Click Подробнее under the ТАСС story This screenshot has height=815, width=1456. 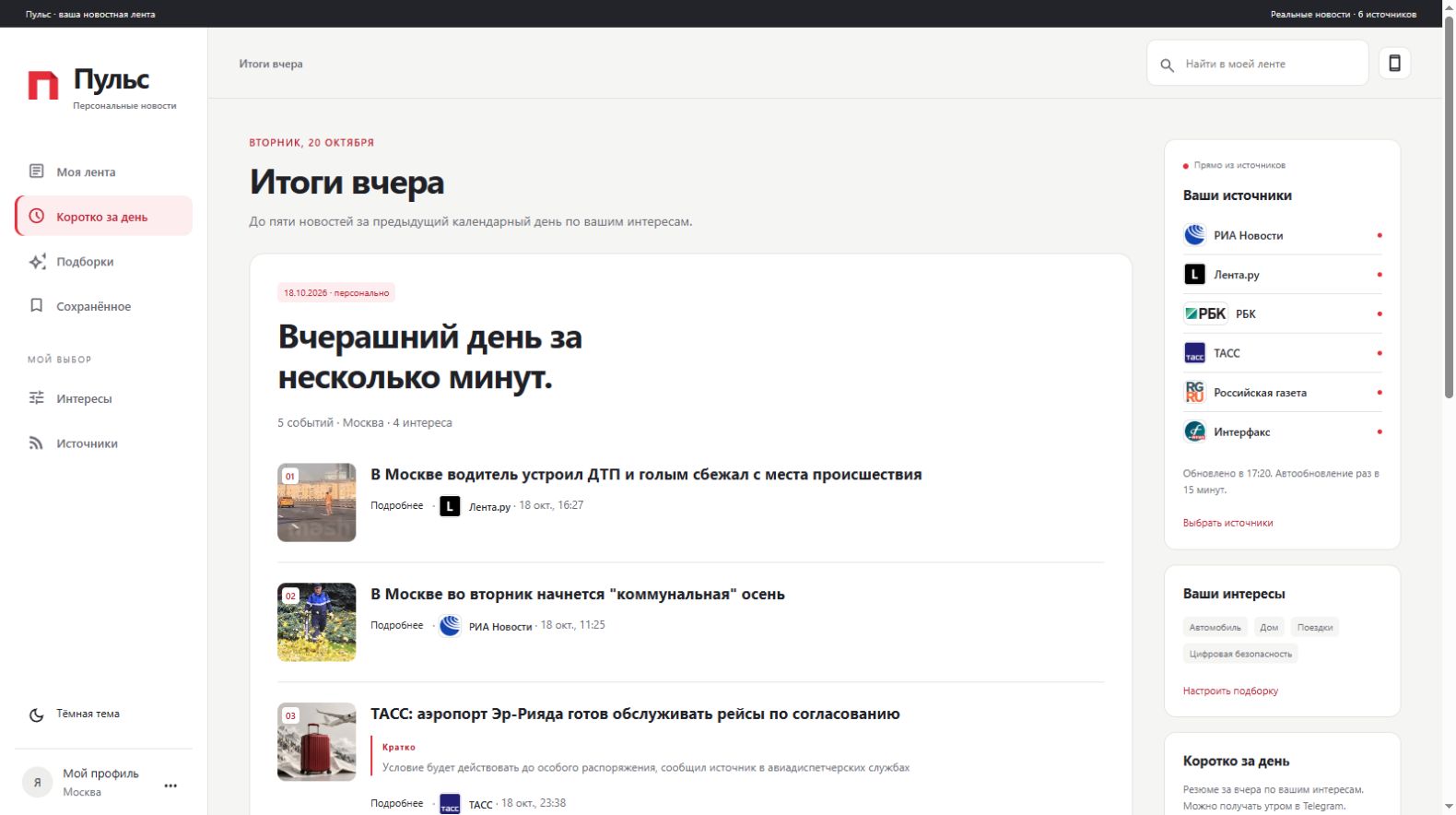tap(397, 803)
